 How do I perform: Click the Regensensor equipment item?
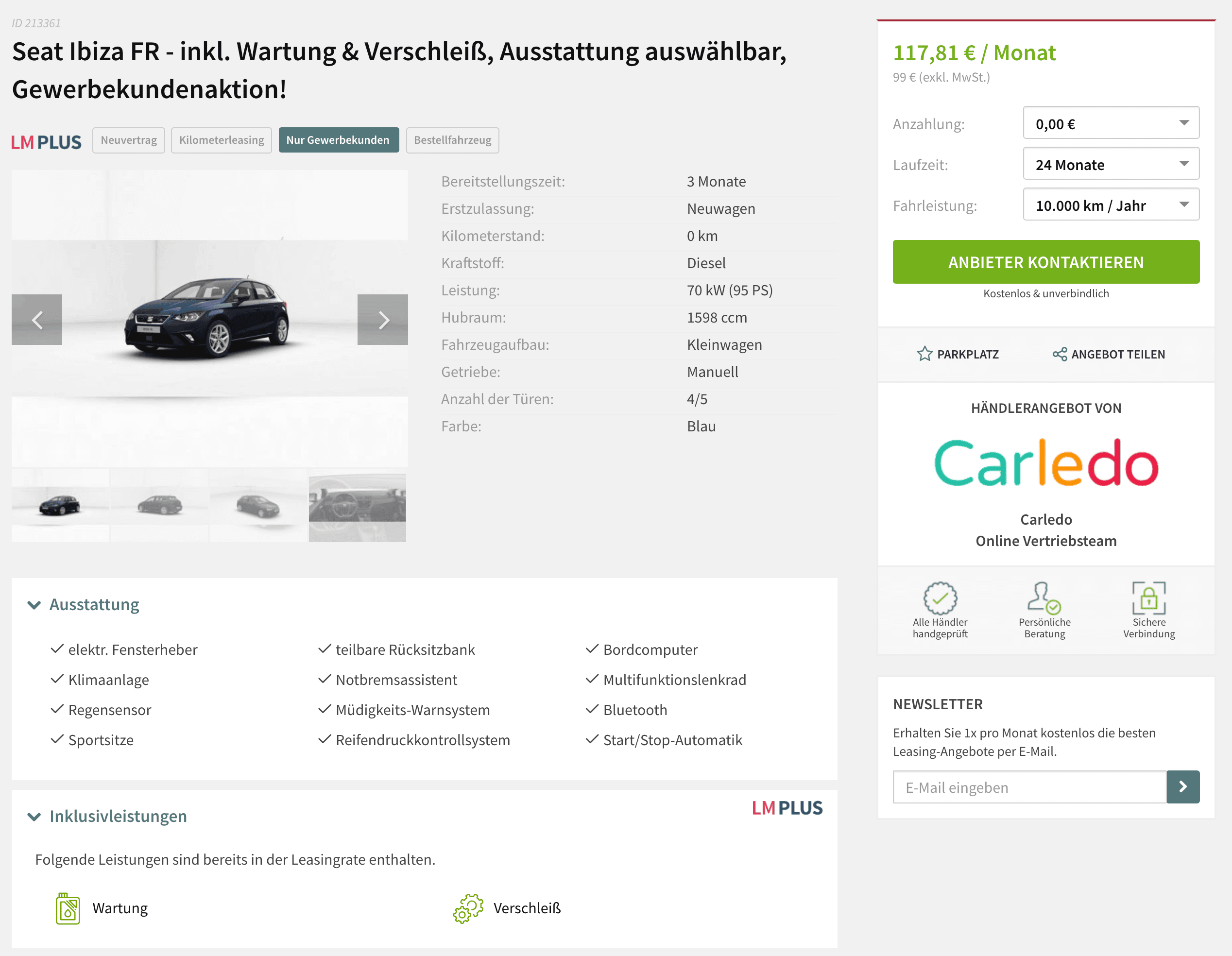point(110,710)
